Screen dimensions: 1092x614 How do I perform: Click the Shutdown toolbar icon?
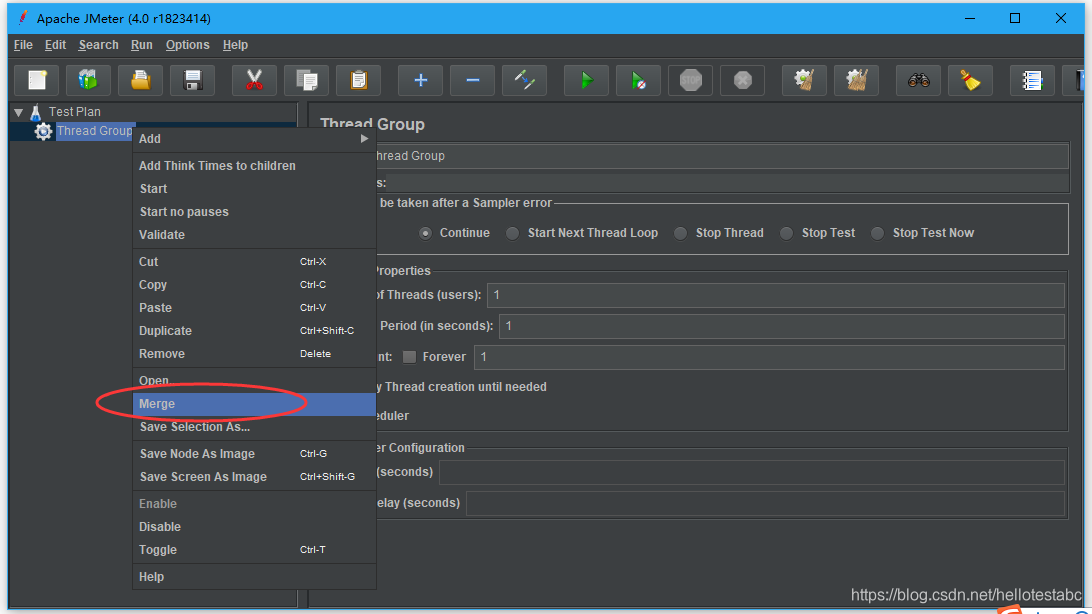click(742, 81)
